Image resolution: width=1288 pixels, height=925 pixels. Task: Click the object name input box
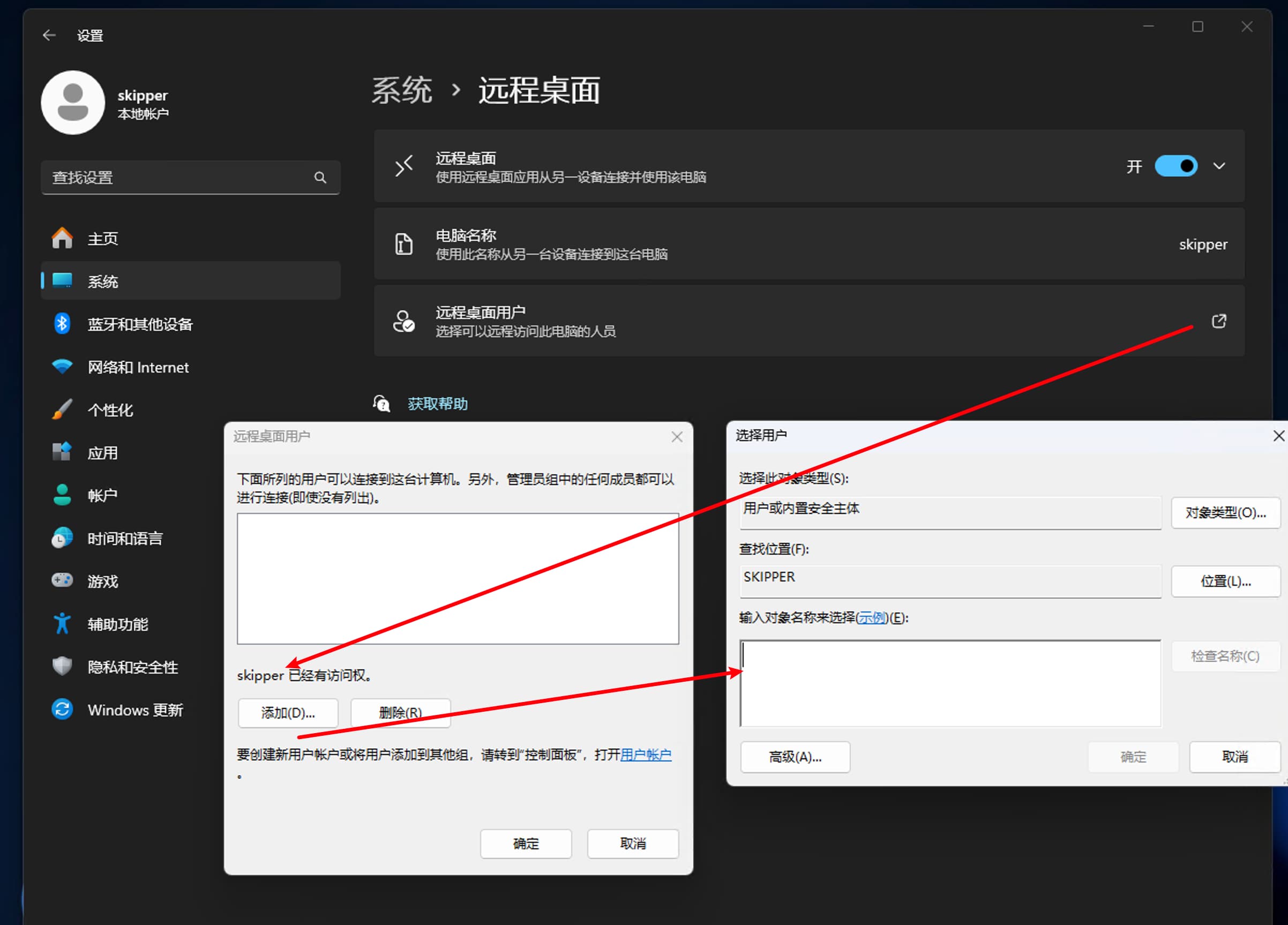950,683
